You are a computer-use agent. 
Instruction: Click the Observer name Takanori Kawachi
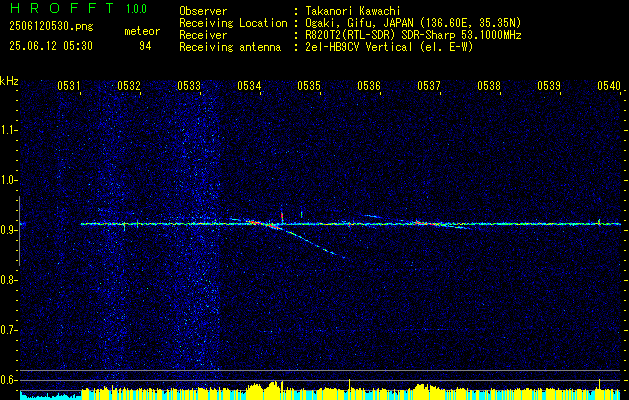click(353, 11)
